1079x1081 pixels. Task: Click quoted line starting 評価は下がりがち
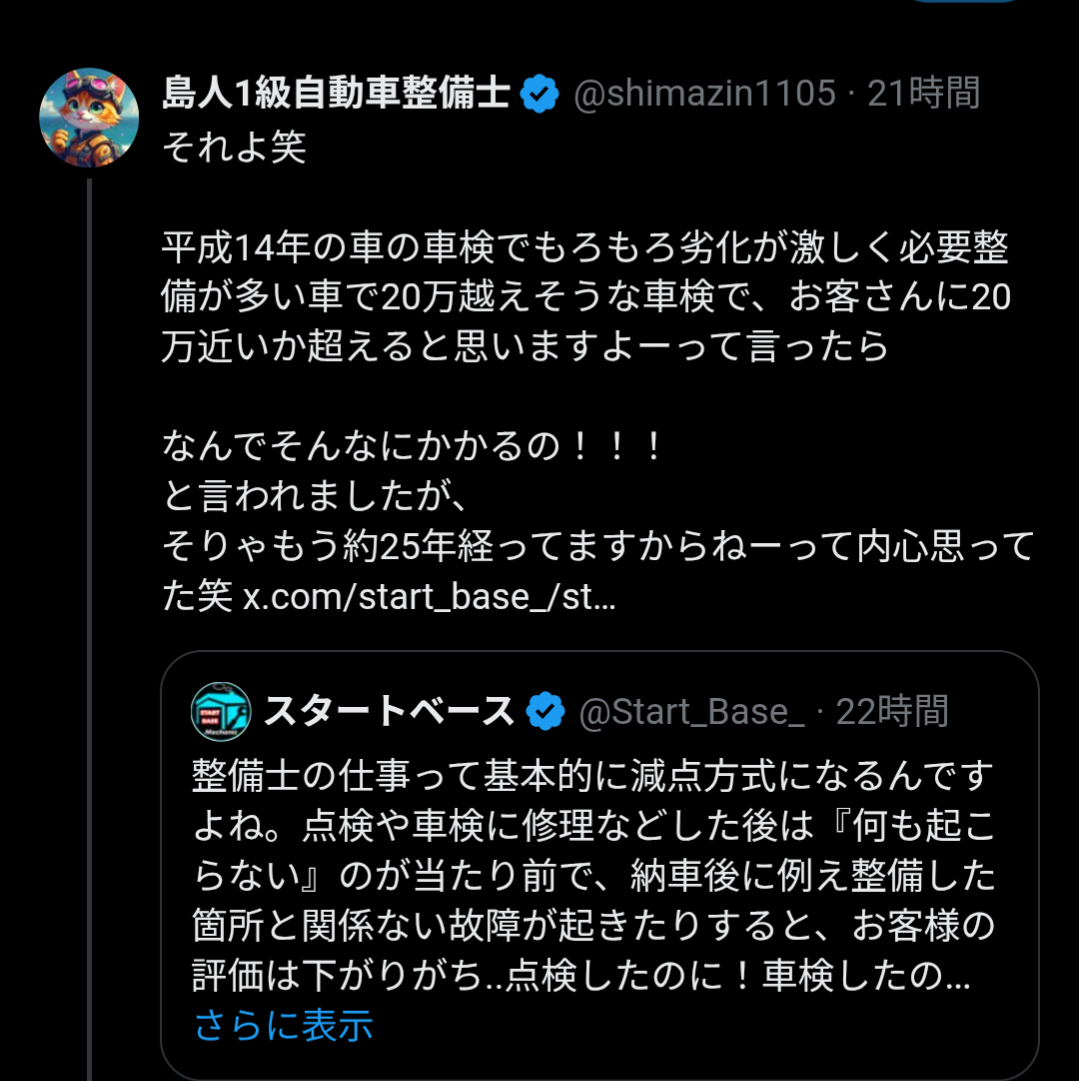click(x=580, y=976)
